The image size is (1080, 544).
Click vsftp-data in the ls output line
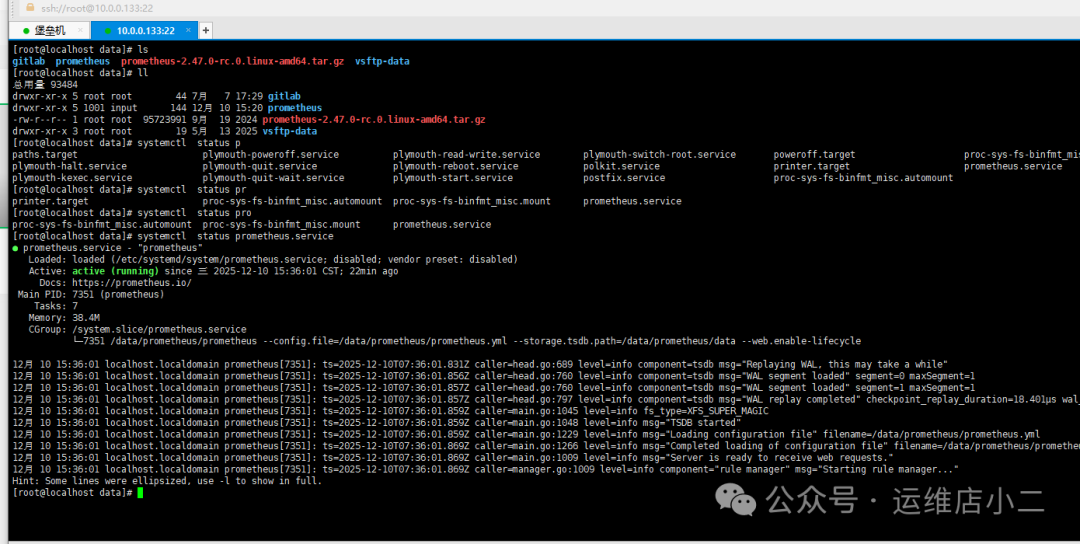tap(382, 61)
